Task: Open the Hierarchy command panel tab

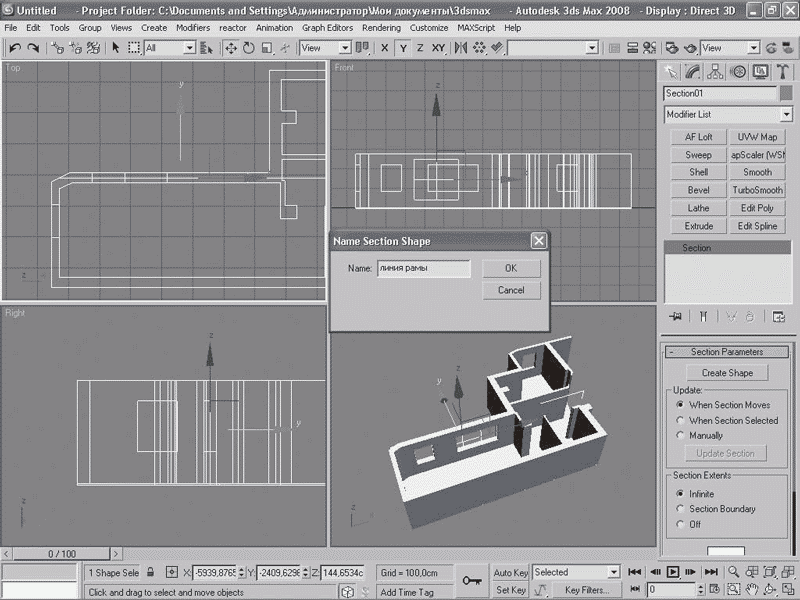Action: 715,71
